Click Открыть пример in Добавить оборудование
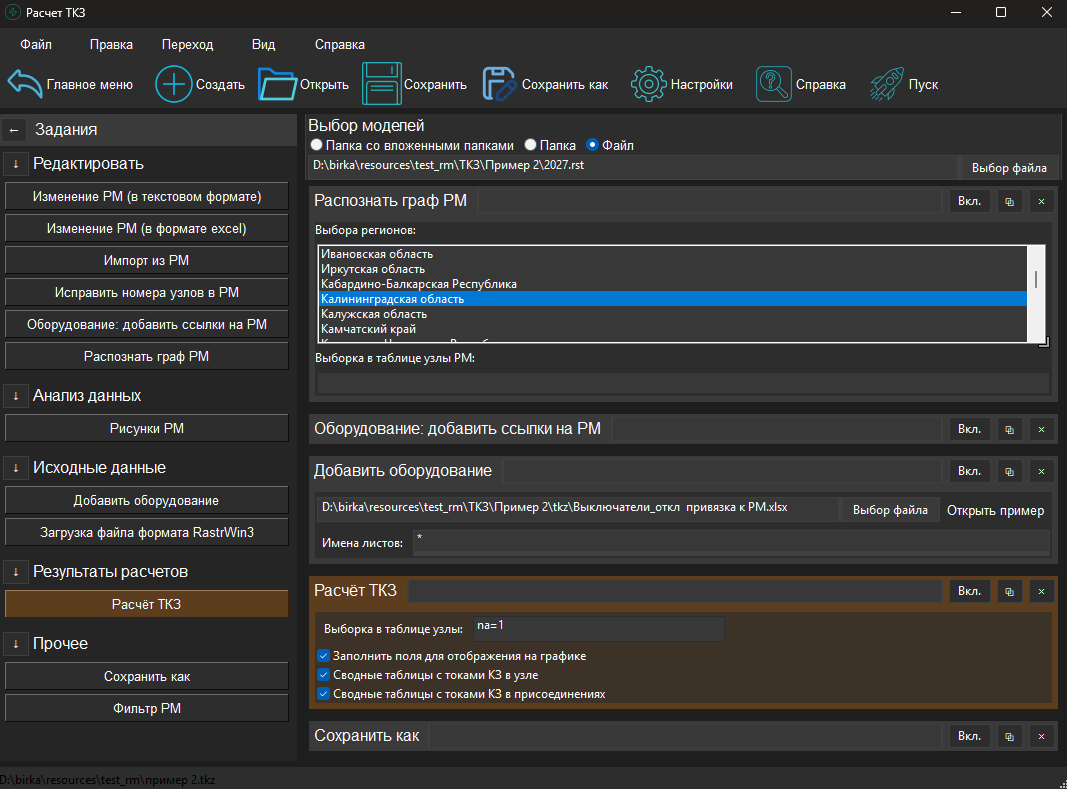This screenshot has height=789, width=1067. coord(995,511)
